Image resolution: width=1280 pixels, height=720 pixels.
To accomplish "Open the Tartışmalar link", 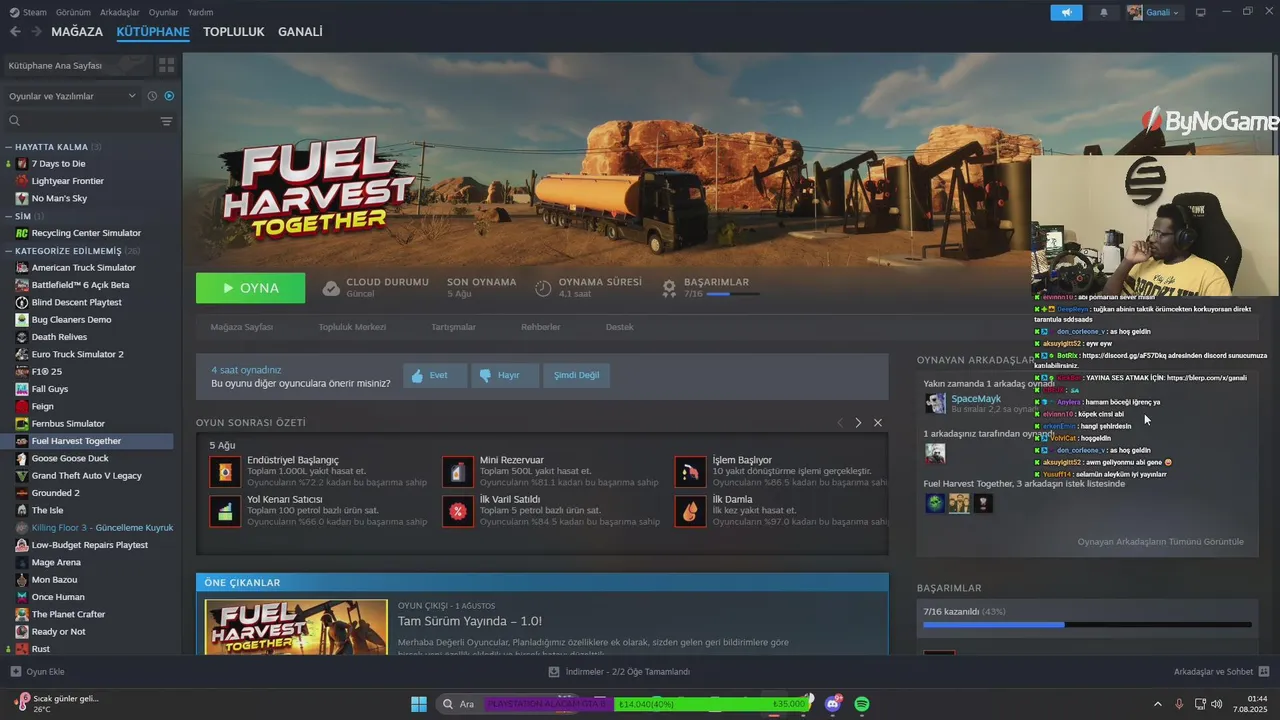I will [453, 327].
